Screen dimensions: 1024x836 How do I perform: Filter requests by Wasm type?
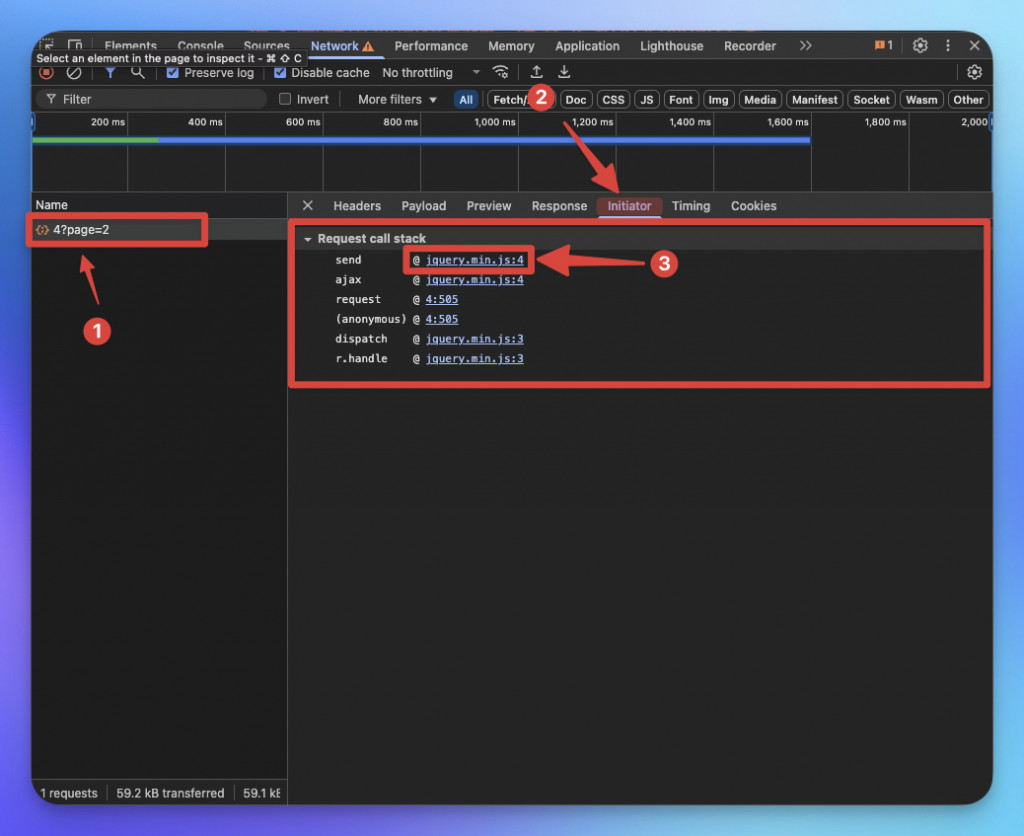tap(921, 100)
